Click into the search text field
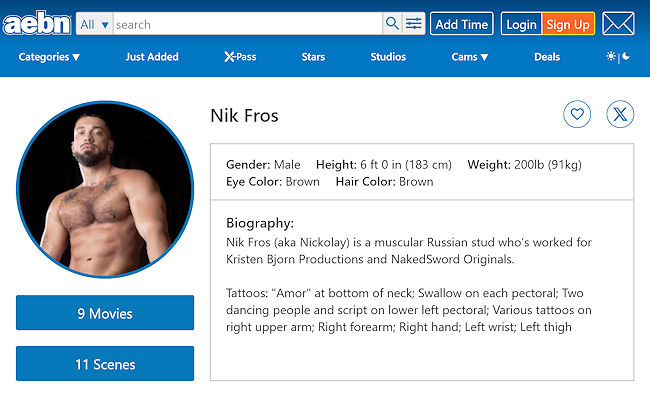 coord(247,24)
